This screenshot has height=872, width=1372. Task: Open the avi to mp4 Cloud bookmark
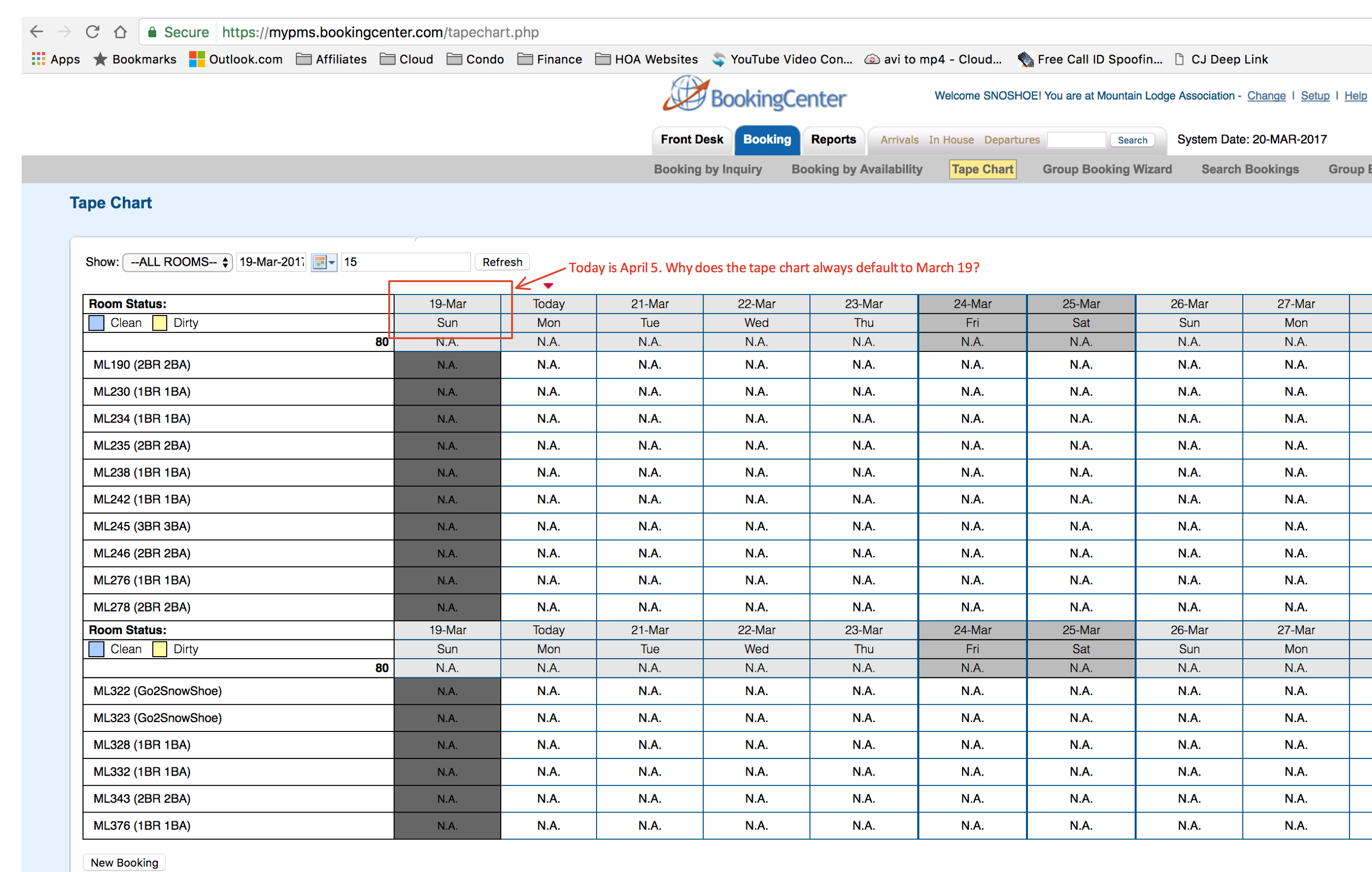pos(933,59)
